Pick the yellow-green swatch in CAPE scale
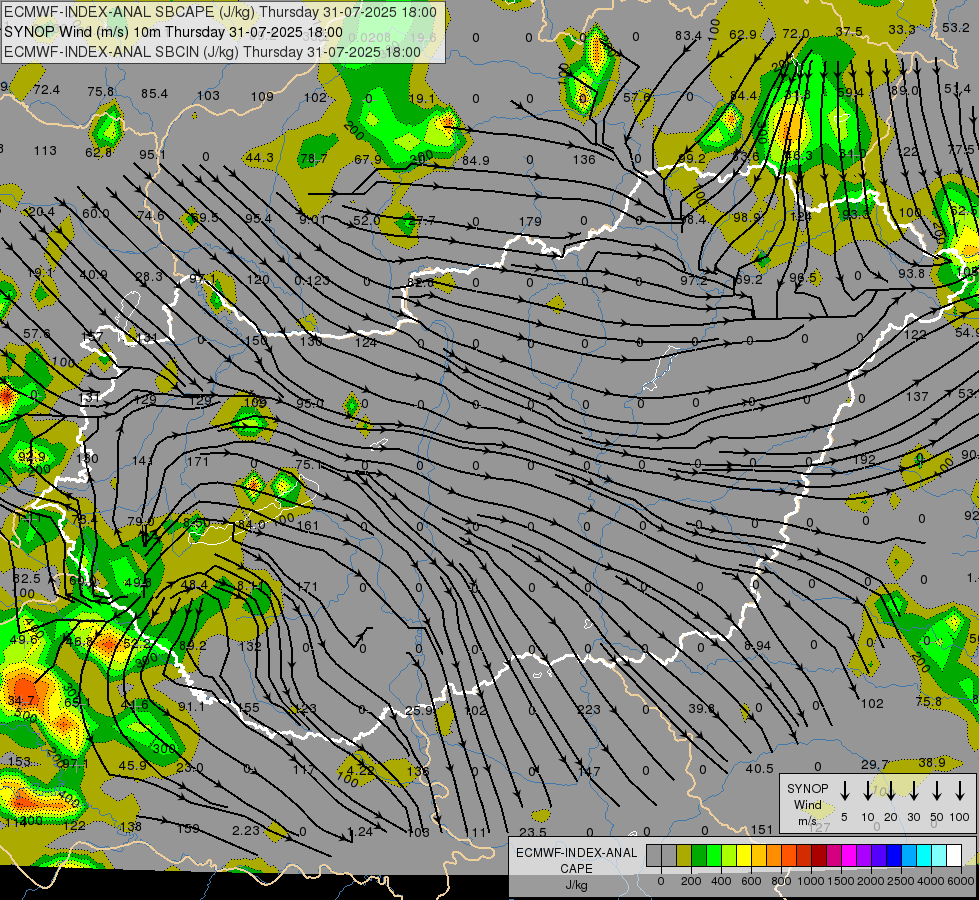979x900 pixels. click(729, 855)
